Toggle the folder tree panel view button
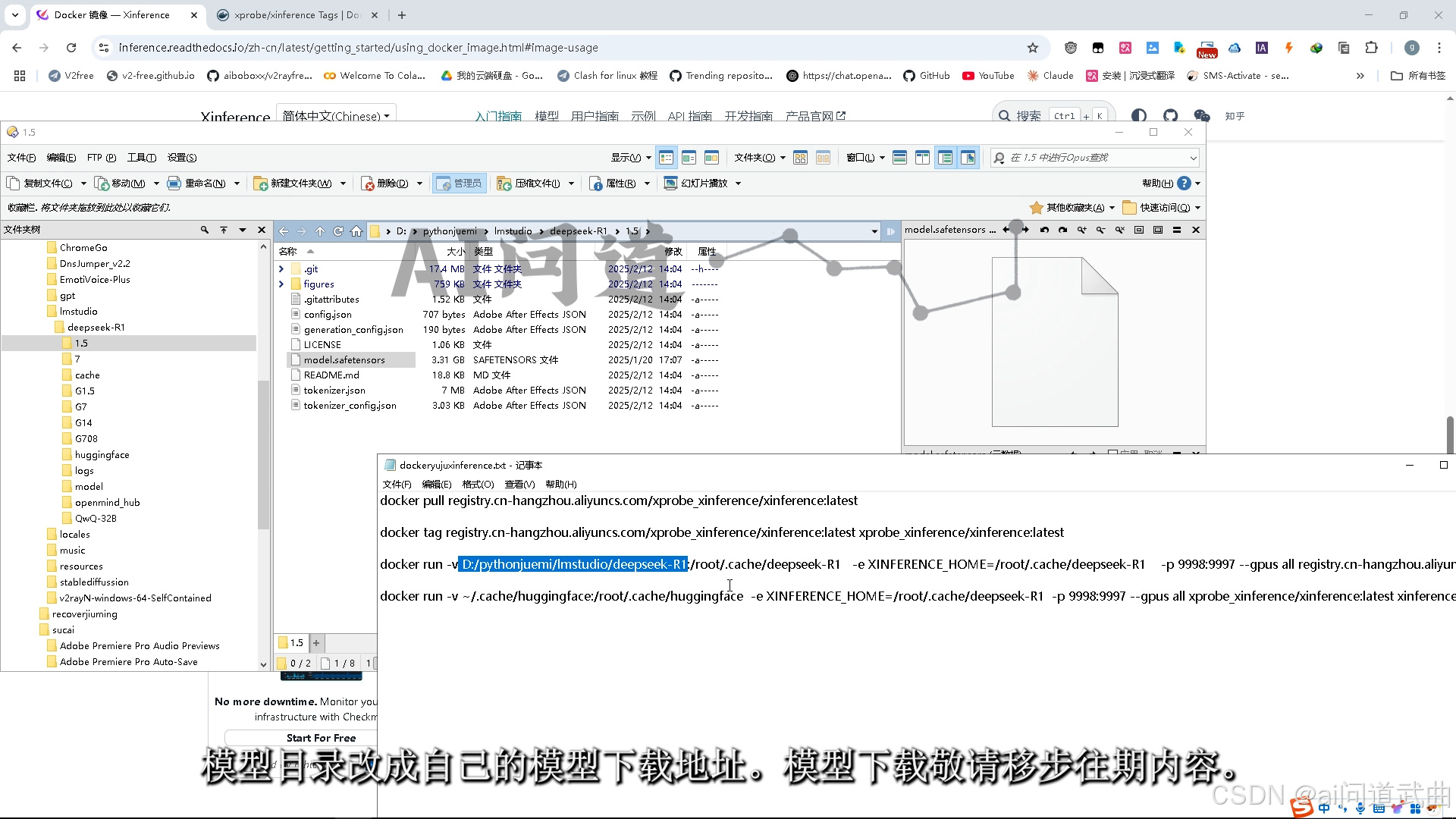The height and width of the screenshot is (819, 1456). click(945, 158)
